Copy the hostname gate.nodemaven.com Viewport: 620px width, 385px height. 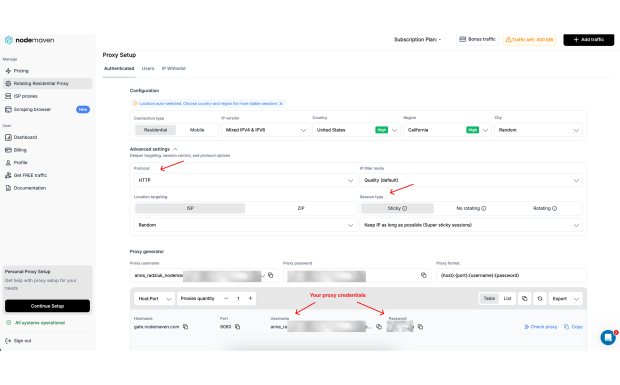185,327
